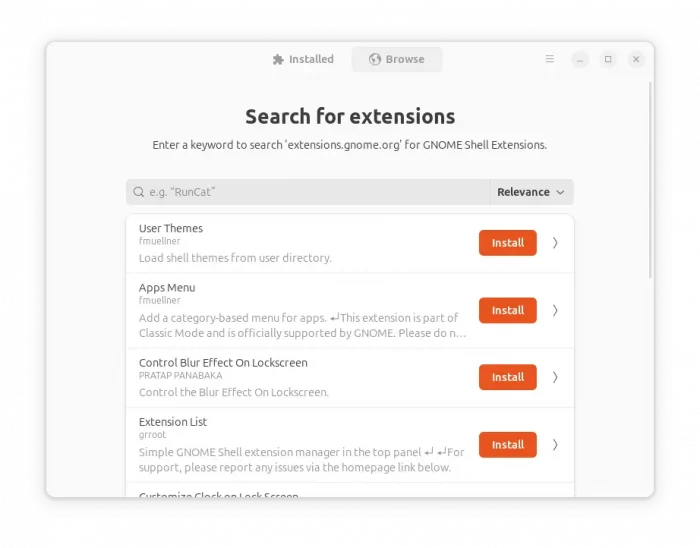Open the hamburger main menu
700x548 pixels.
click(549, 60)
